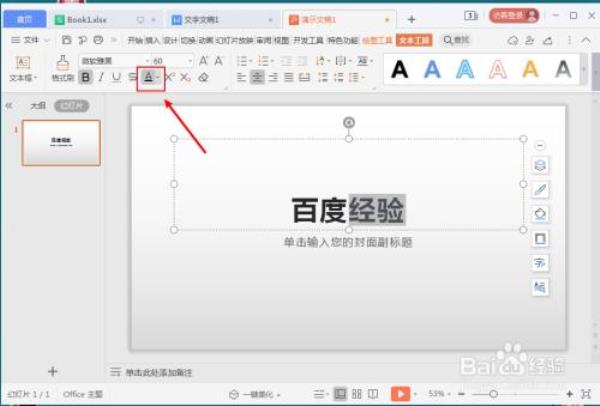Select the pink outline text style A
Image resolution: width=600 pixels, height=406 pixels.
coord(498,70)
